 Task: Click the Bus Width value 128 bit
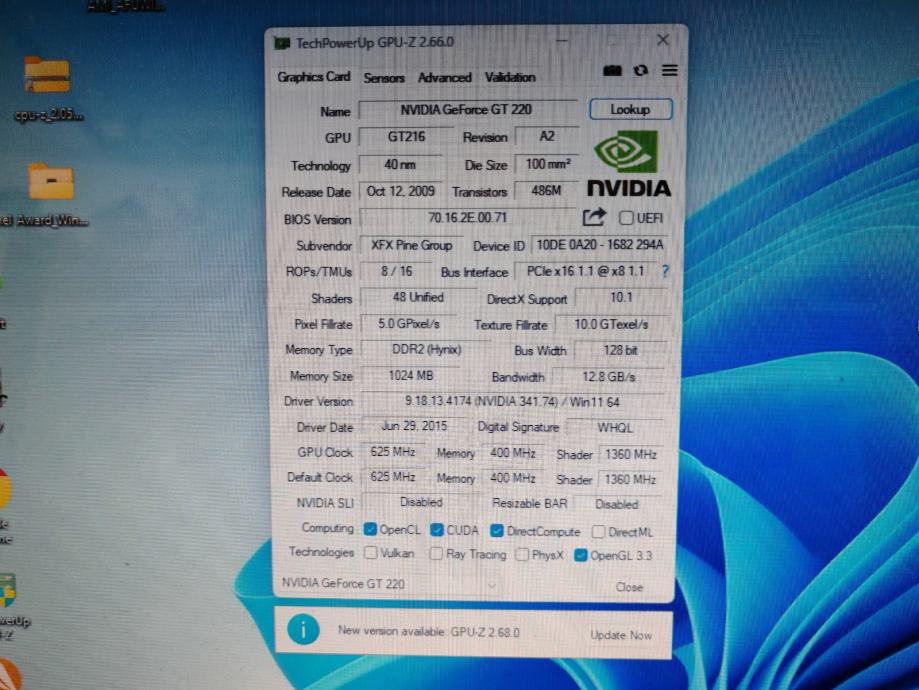point(620,350)
